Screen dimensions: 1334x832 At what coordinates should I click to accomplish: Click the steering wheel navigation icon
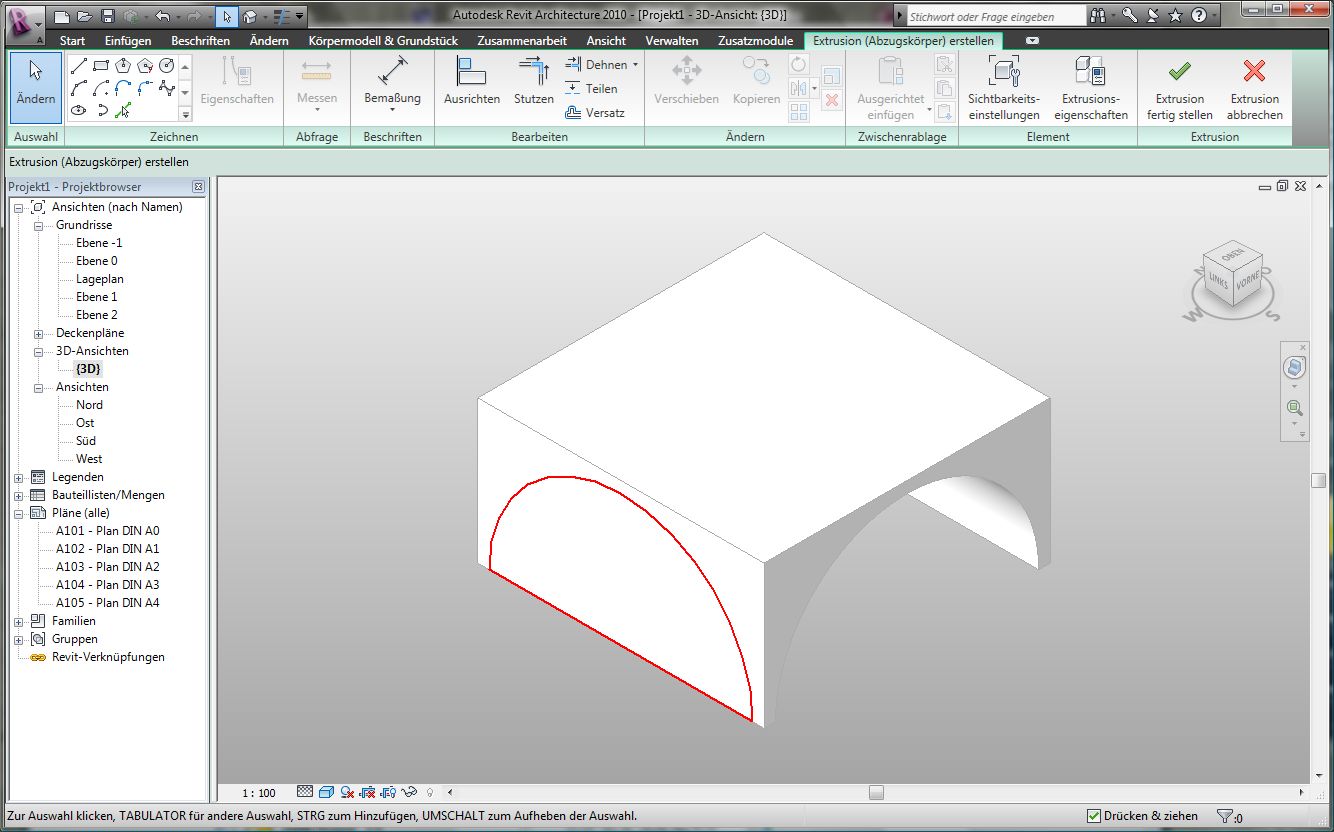click(x=1295, y=368)
